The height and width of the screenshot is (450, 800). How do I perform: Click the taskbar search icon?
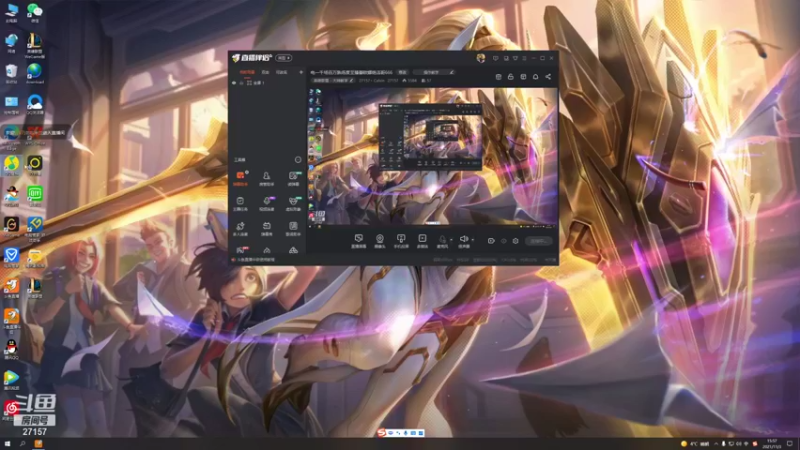(x=22, y=444)
